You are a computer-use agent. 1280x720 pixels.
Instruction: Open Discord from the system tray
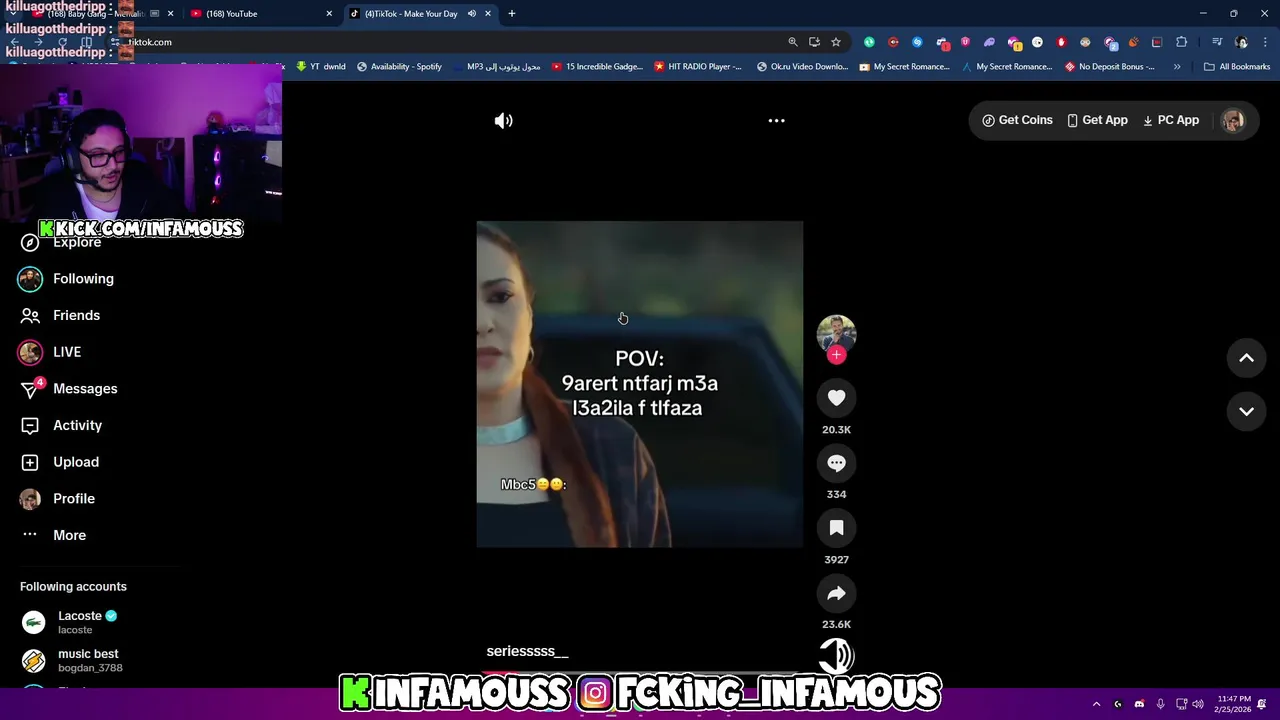point(1139,704)
